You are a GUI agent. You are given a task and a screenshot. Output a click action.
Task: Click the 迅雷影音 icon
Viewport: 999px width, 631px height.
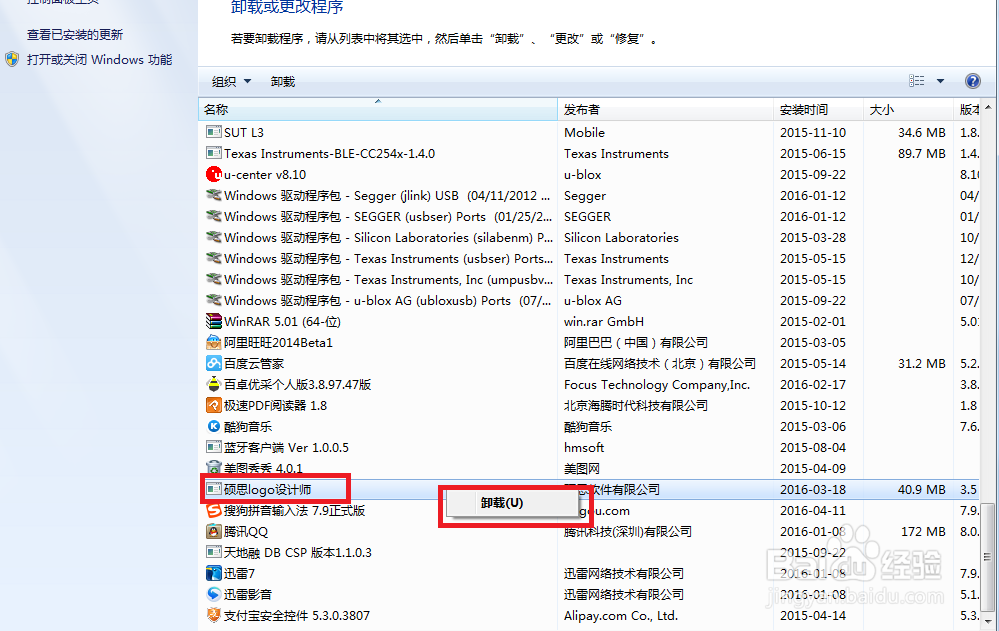(x=213, y=594)
